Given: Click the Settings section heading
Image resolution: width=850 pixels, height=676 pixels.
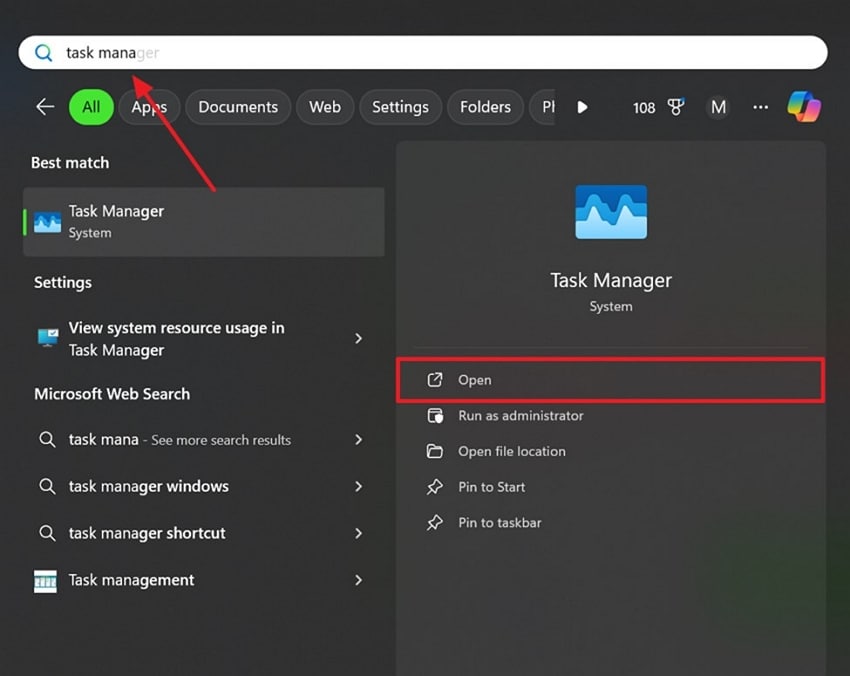Looking at the screenshot, I should point(63,282).
